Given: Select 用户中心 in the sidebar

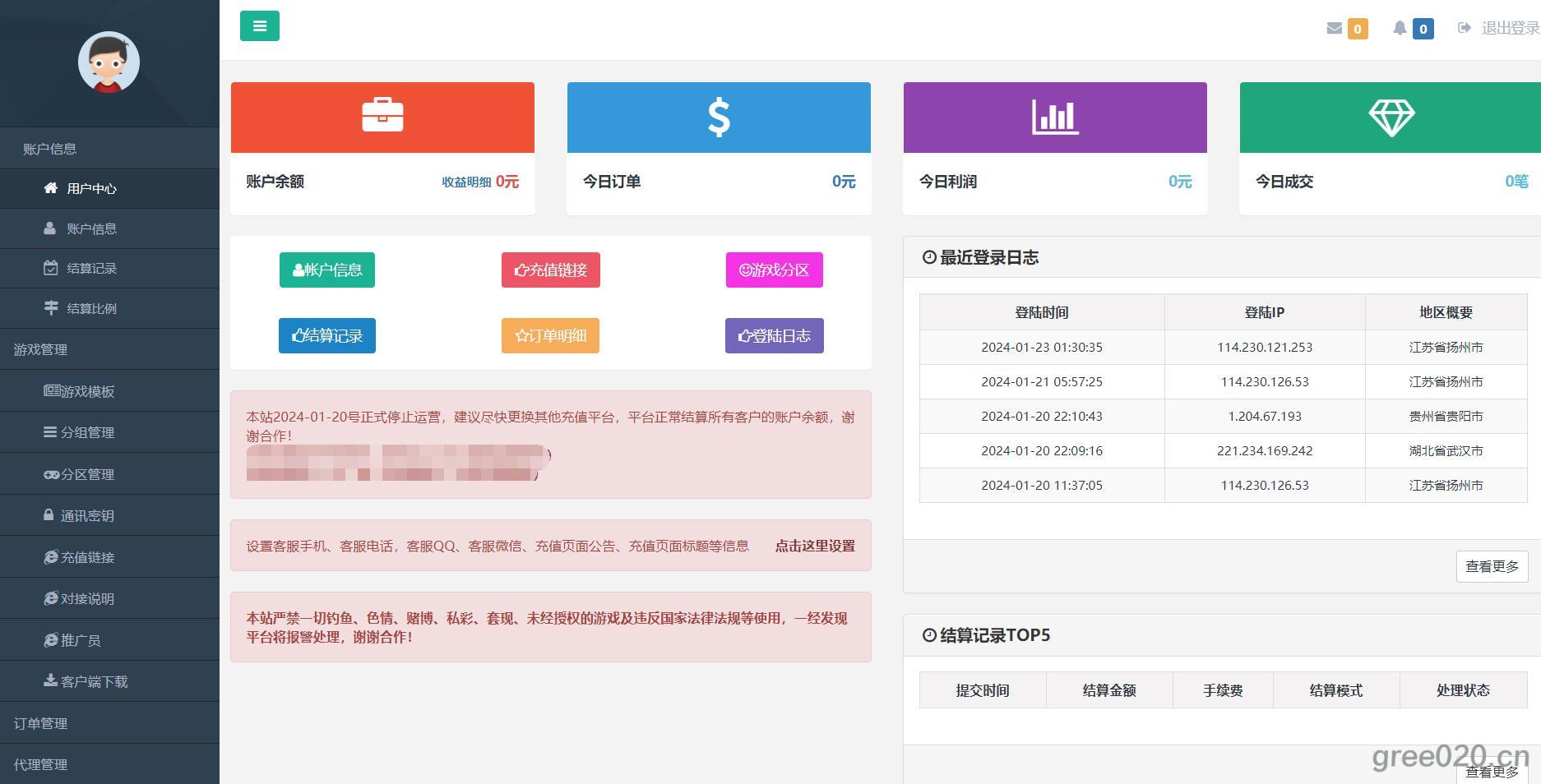Looking at the screenshot, I should [x=91, y=189].
